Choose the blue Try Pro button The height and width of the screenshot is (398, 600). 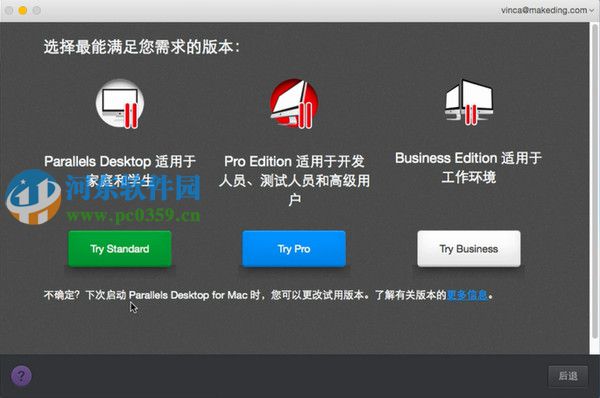point(294,249)
